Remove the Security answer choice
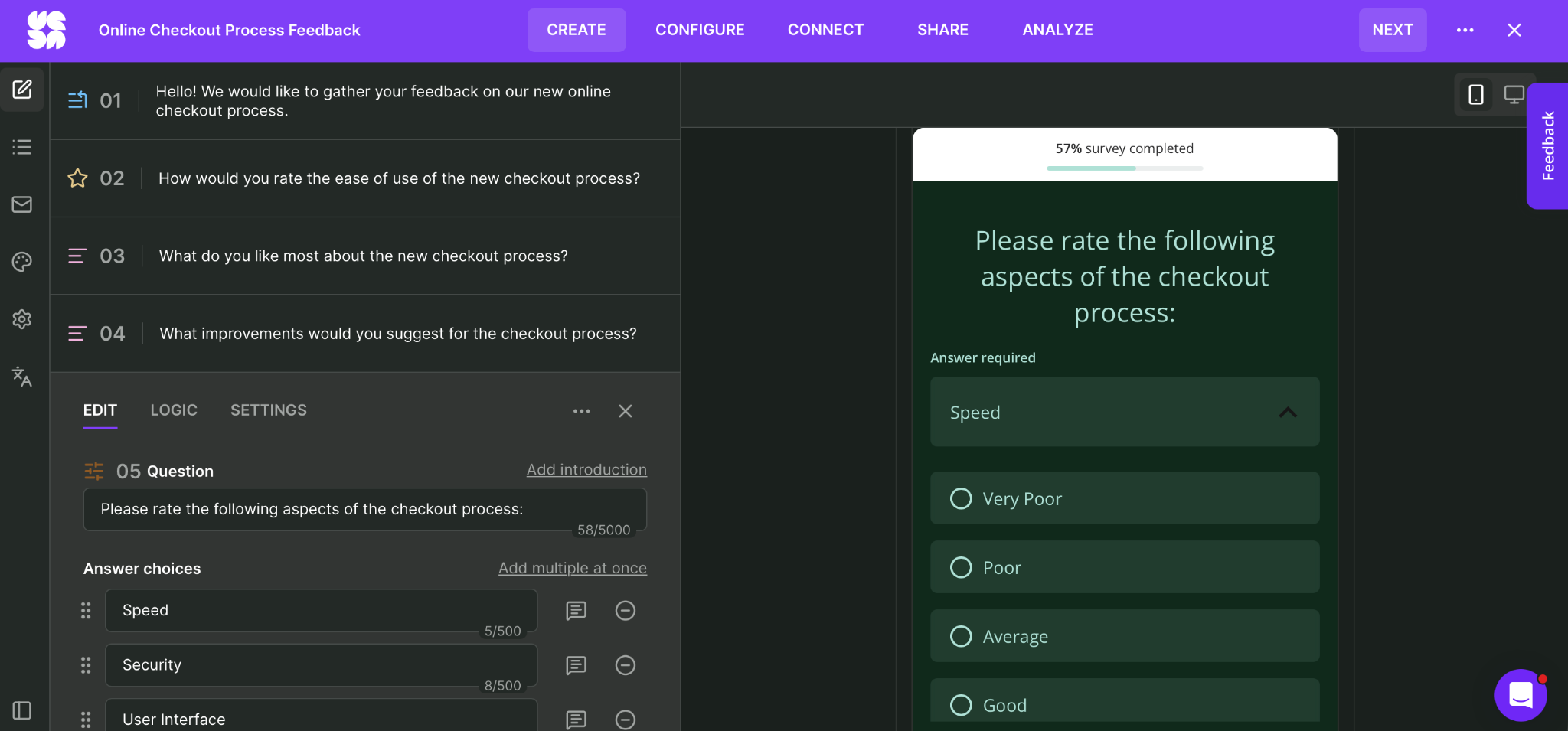Viewport: 1568px width, 731px height. [626, 665]
